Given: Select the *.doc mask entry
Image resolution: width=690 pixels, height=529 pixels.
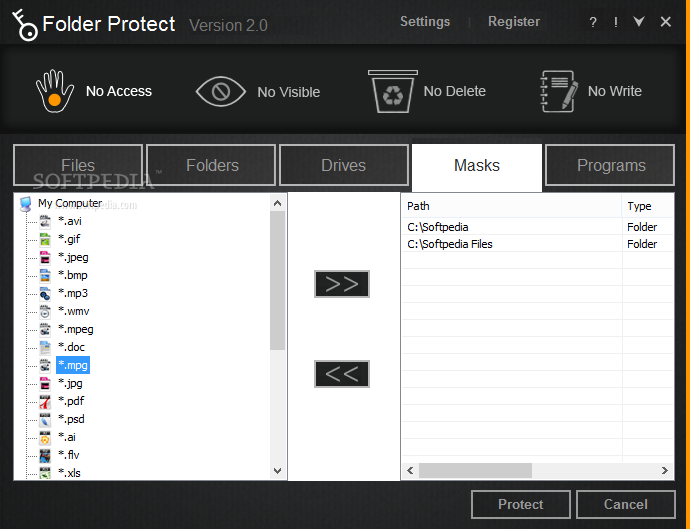Looking at the screenshot, I should click(x=71, y=347).
